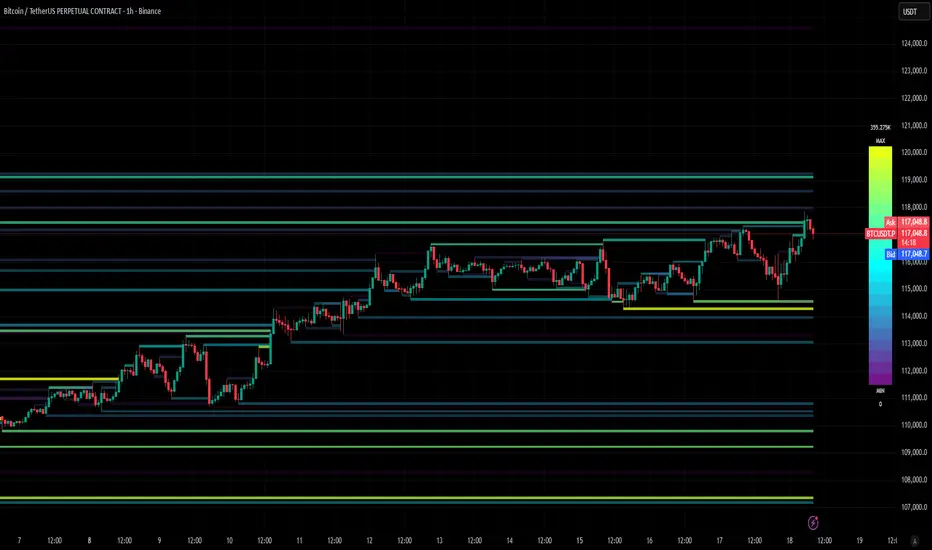The width and height of the screenshot is (932, 550).
Task: Click the Bid price value 117,048.7
Action: tap(914, 254)
